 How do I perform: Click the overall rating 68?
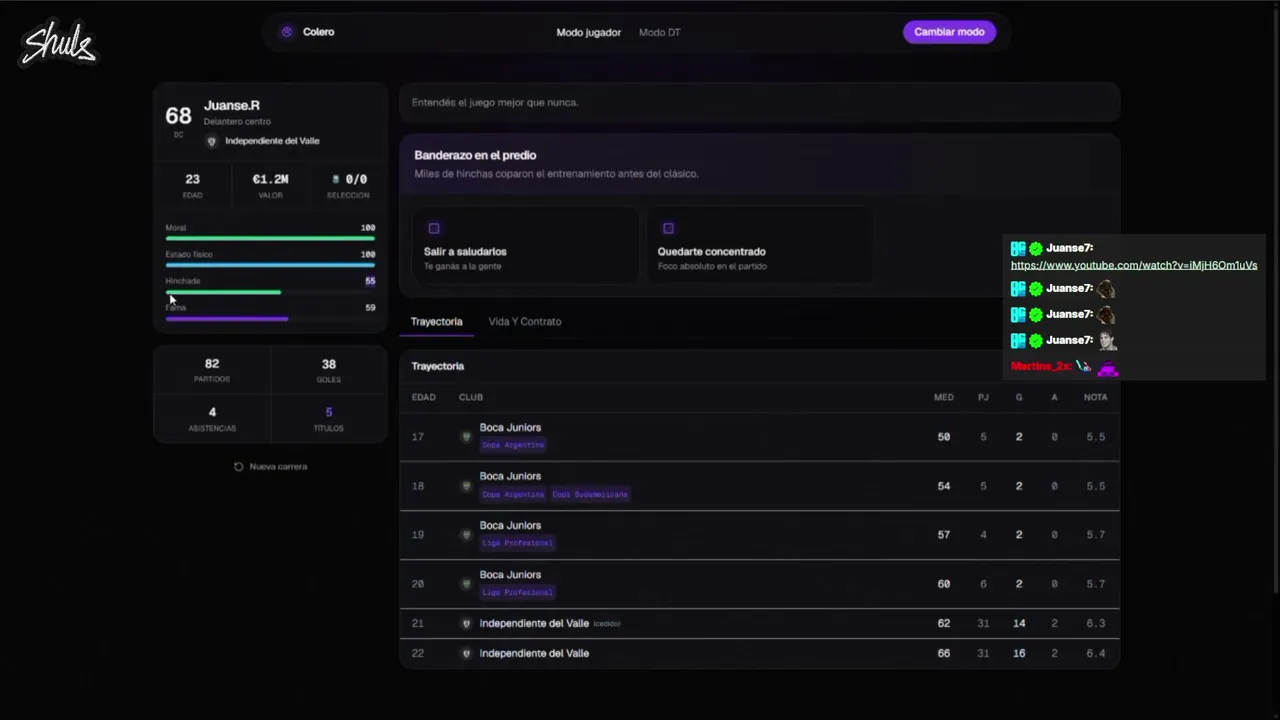178,116
